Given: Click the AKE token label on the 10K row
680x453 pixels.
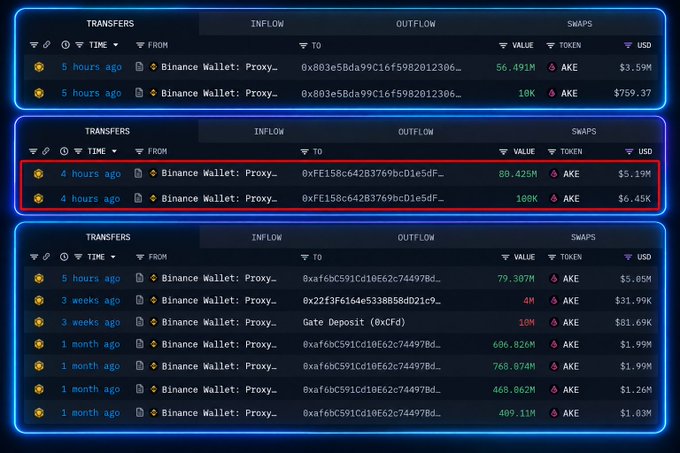Looking at the screenshot, I should pyautogui.click(x=569, y=93).
